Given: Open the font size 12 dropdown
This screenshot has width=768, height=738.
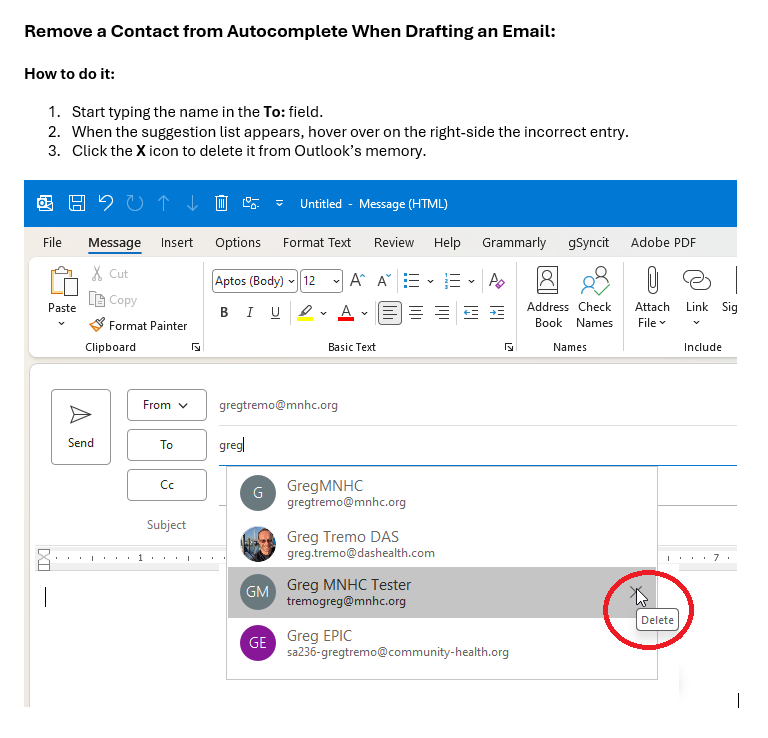Looking at the screenshot, I should (x=336, y=282).
